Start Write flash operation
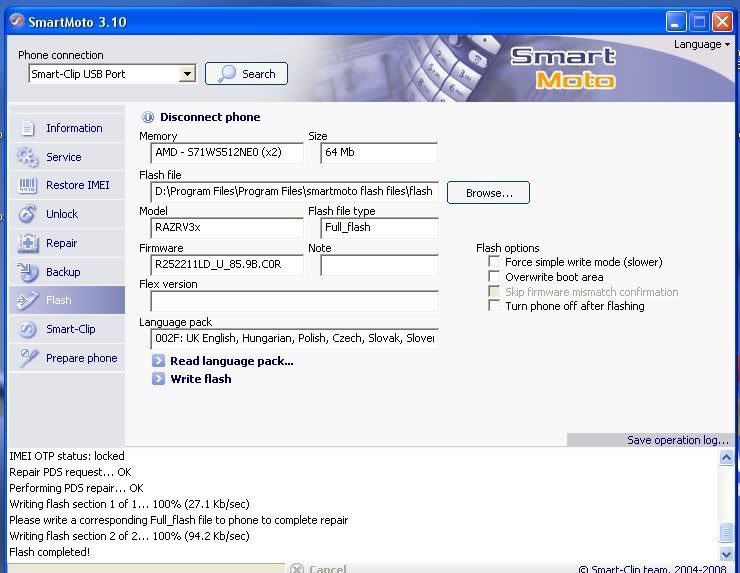Image resolution: width=740 pixels, height=573 pixels. 201,379
